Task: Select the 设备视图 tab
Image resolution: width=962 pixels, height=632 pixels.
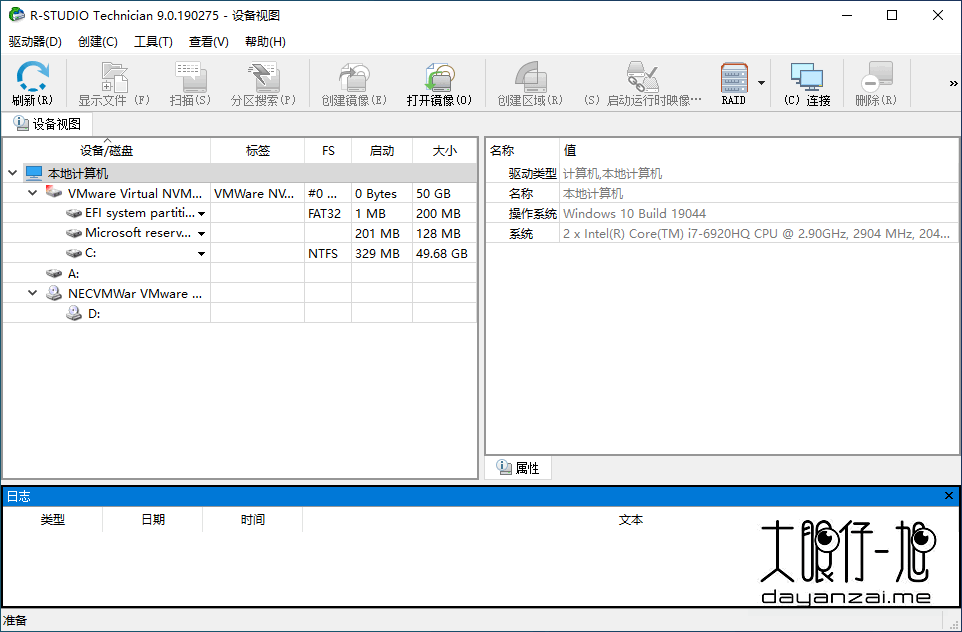Action: (x=48, y=124)
